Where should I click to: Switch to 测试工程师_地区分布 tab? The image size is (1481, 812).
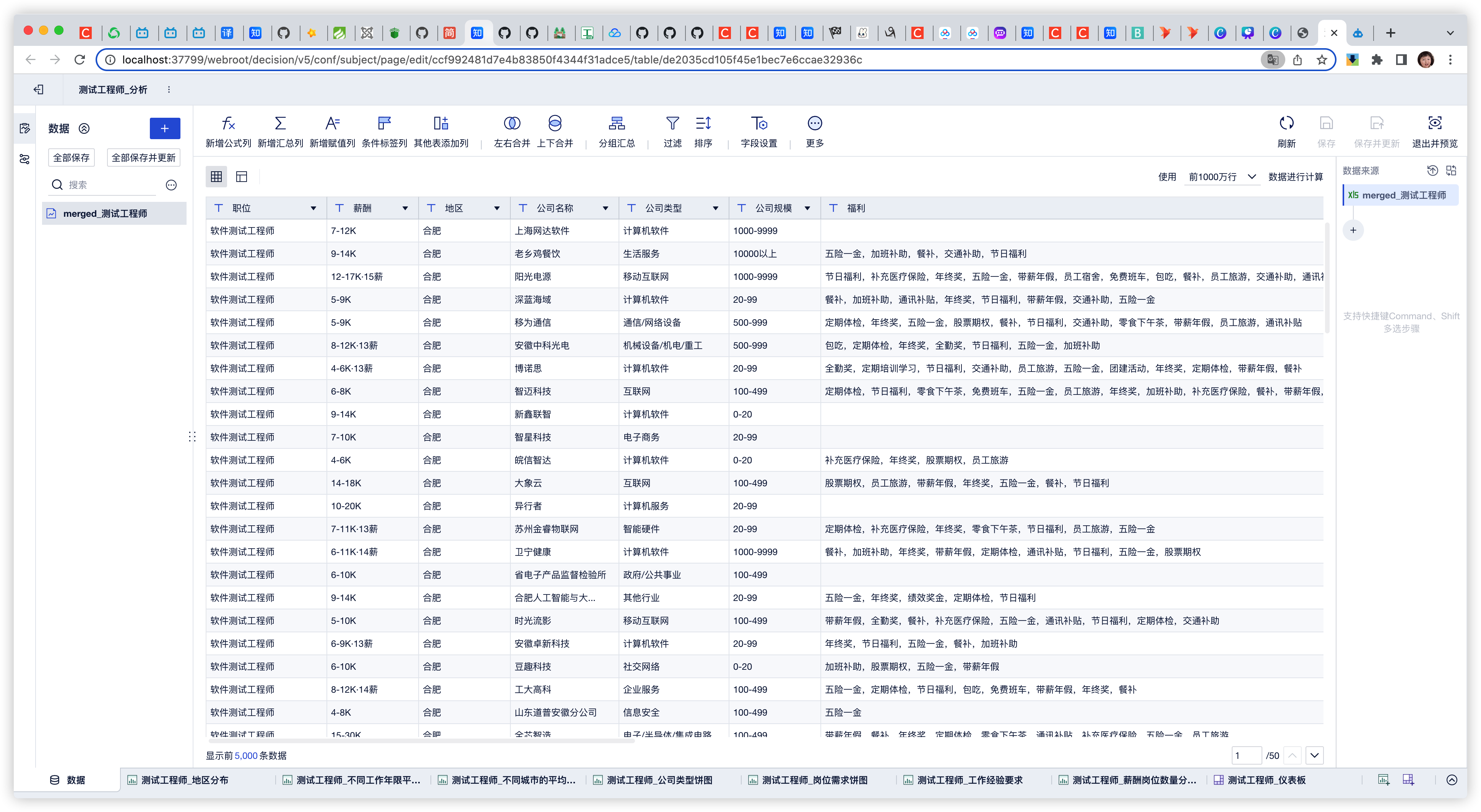[x=184, y=780]
